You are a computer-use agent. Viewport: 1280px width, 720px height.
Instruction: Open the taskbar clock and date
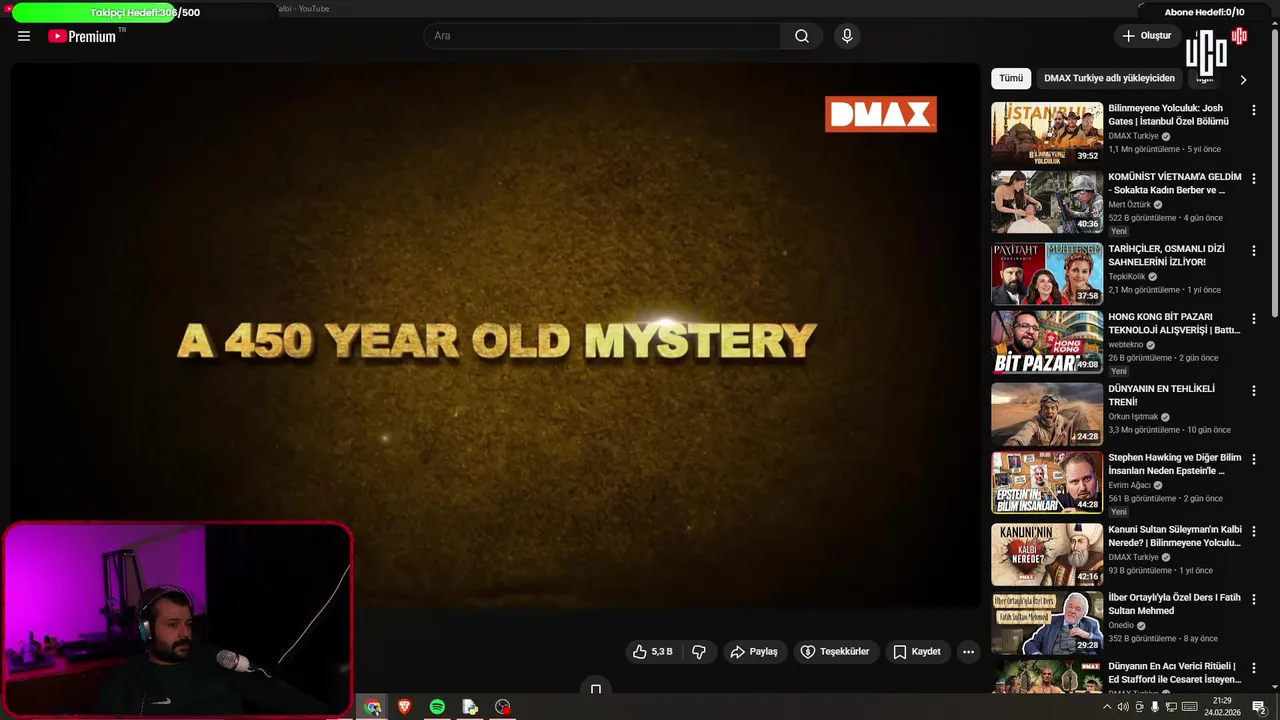[x=1222, y=707]
